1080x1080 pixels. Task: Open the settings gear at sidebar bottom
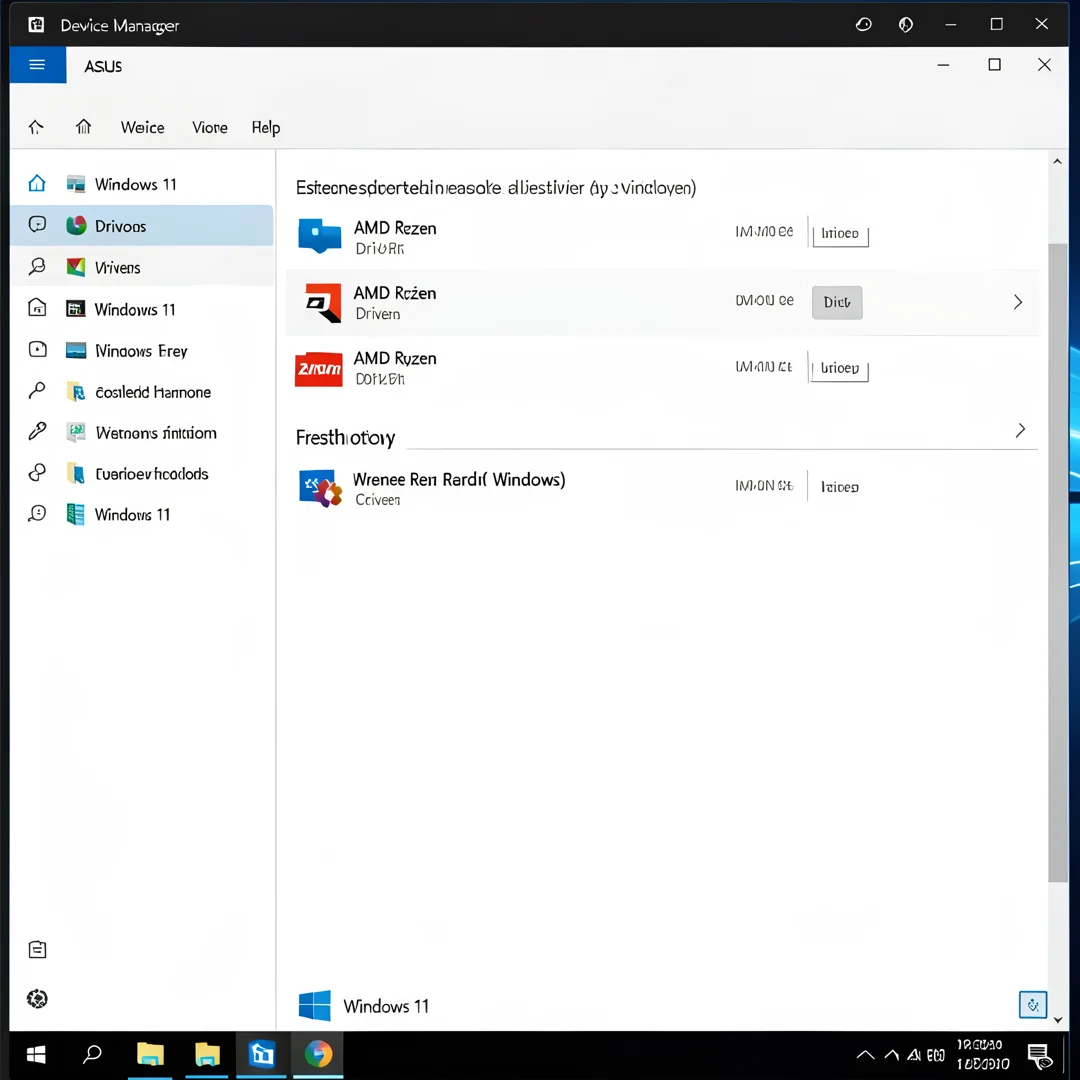pos(37,999)
